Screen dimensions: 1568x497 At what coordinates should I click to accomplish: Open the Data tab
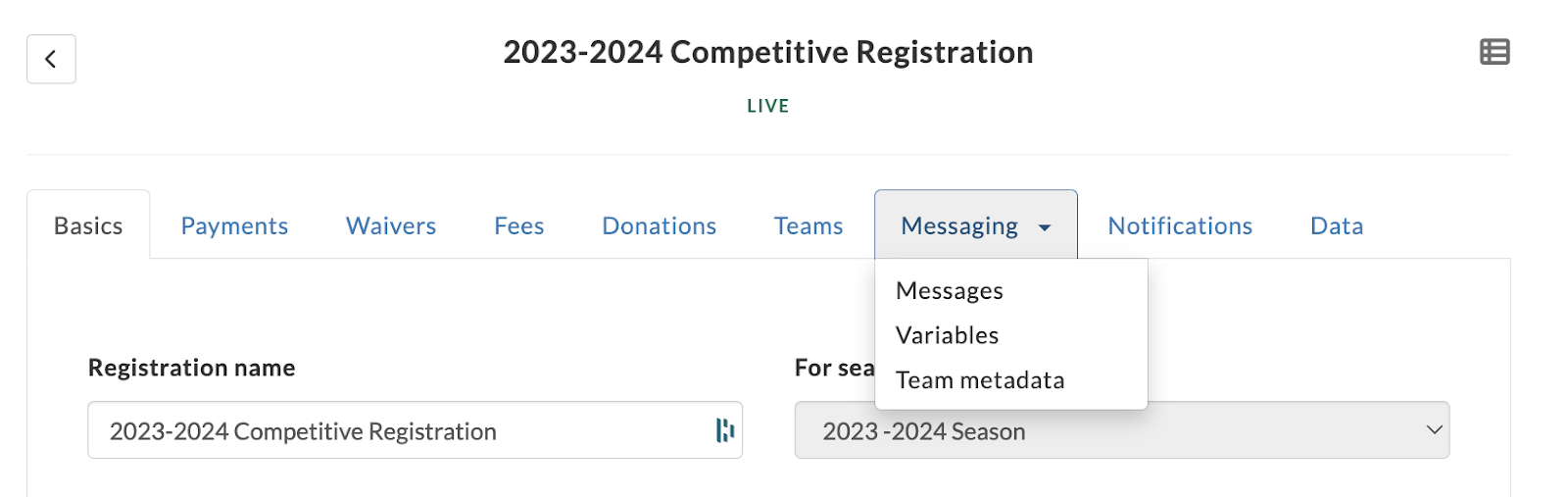[1337, 225]
